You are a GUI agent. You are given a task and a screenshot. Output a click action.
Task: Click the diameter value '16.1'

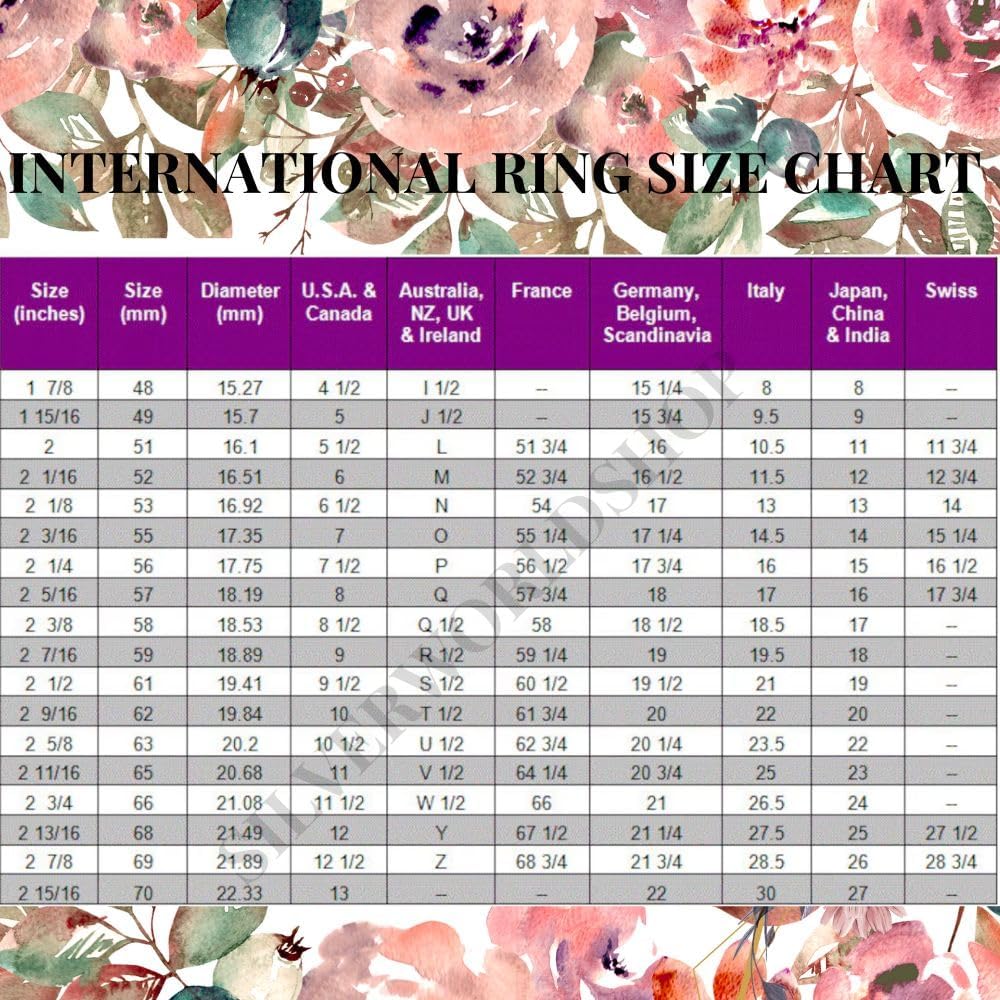tap(240, 447)
